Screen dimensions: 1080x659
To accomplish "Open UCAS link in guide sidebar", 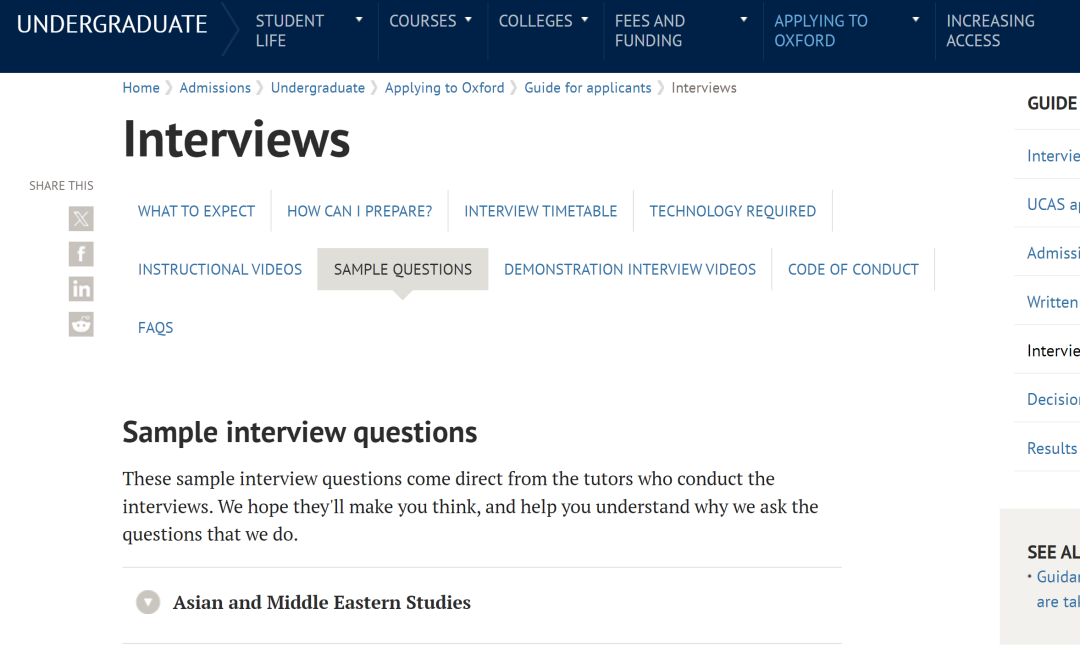I will (x=1052, y=205).
